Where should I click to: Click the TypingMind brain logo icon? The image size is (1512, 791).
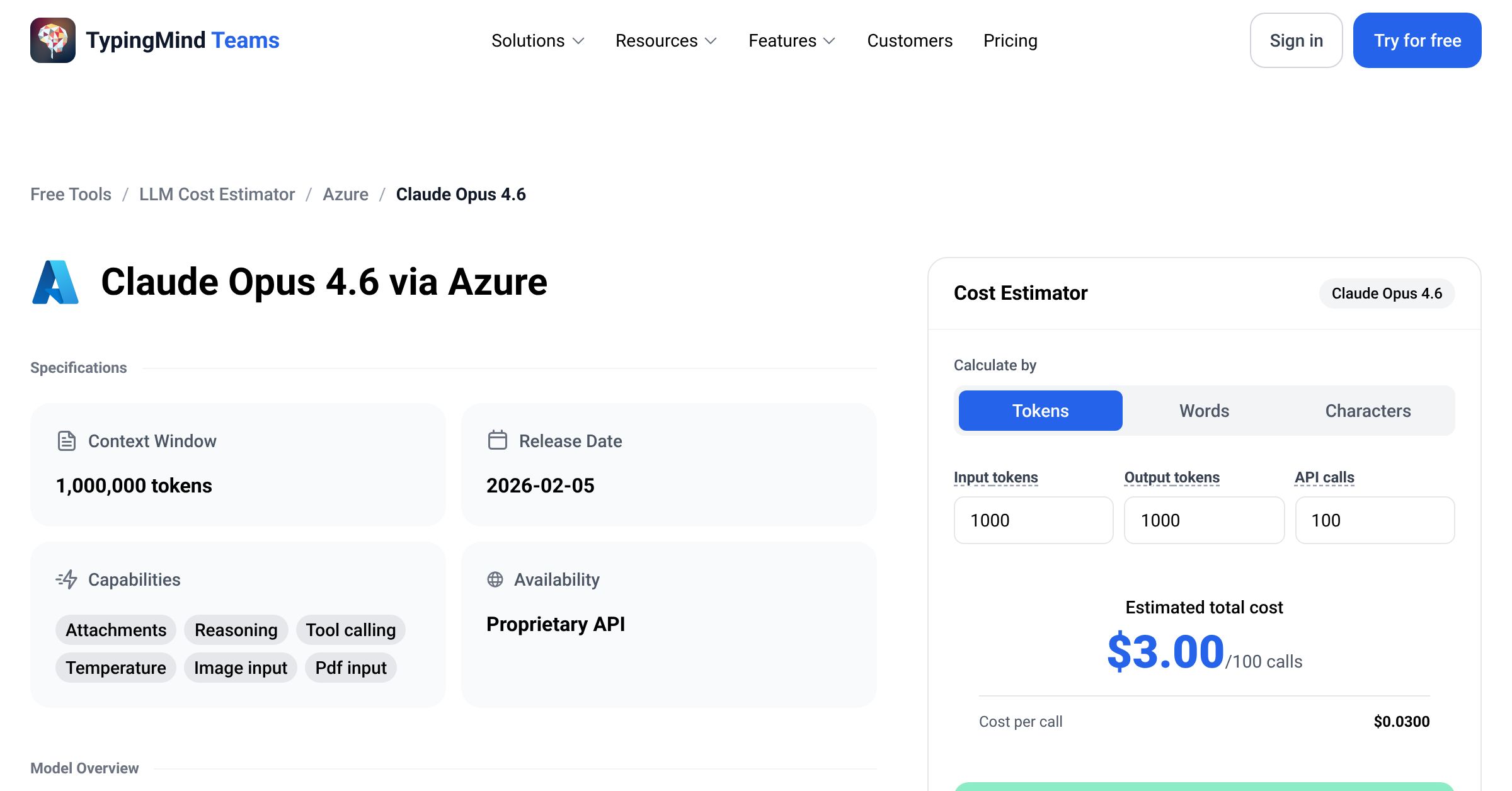(x=53, y=40)
